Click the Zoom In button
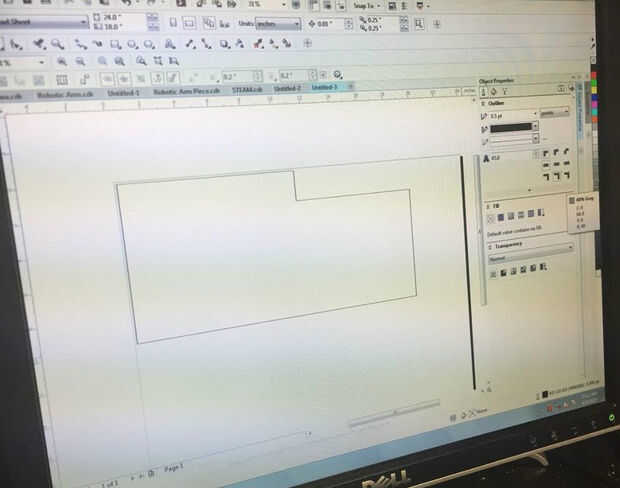Screen dimensions: 620x488 pyautogui.click(x=62, y=61)
